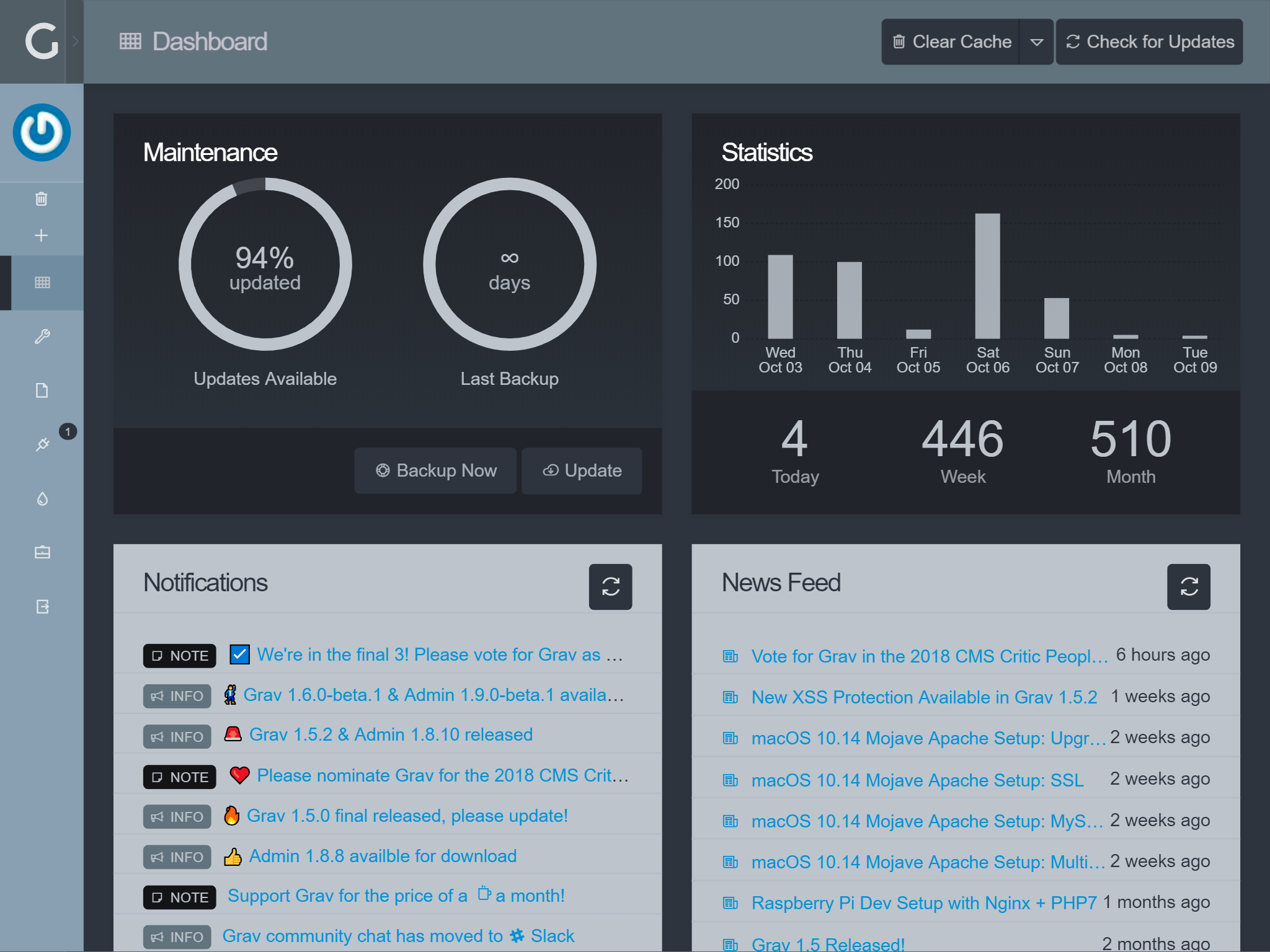
Task: Expand sidebar with the chevron arrow
Action: coord(75,42)
